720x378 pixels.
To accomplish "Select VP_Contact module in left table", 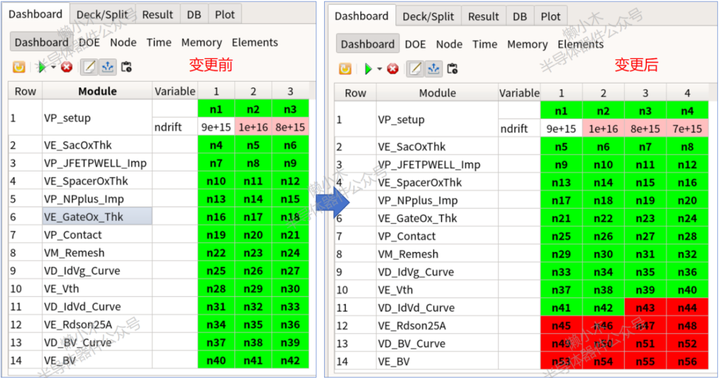I will [x=97, y=235].
